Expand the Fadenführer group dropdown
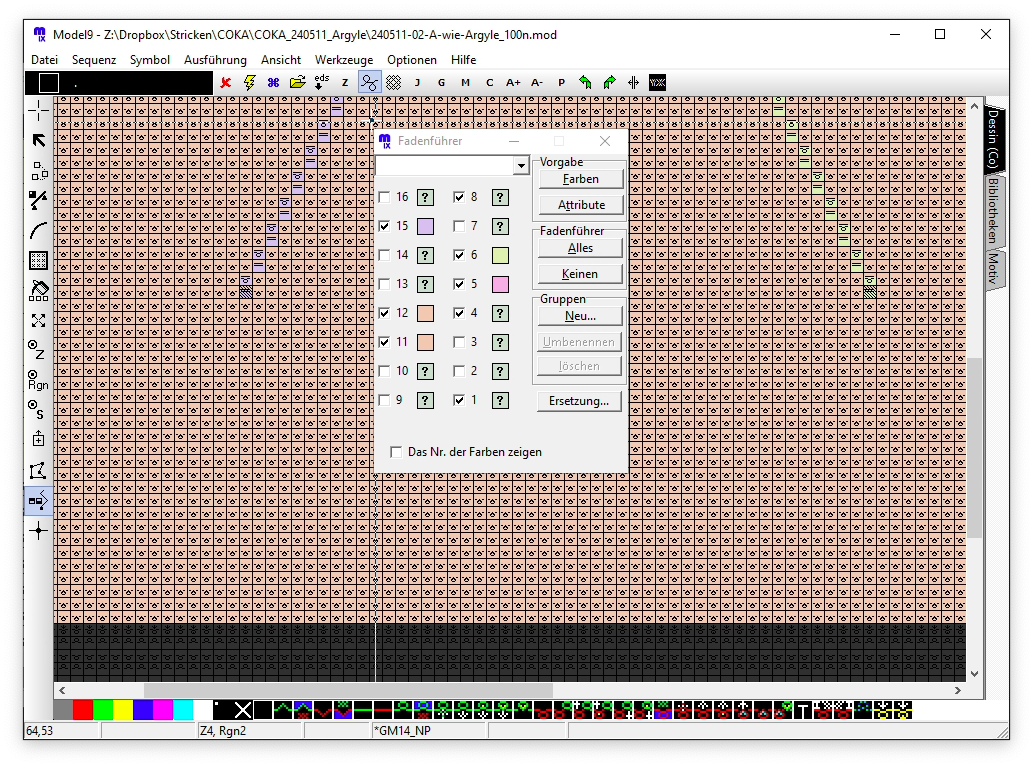The height and width of the screenshot is (767, 1033). pos(520,166)
